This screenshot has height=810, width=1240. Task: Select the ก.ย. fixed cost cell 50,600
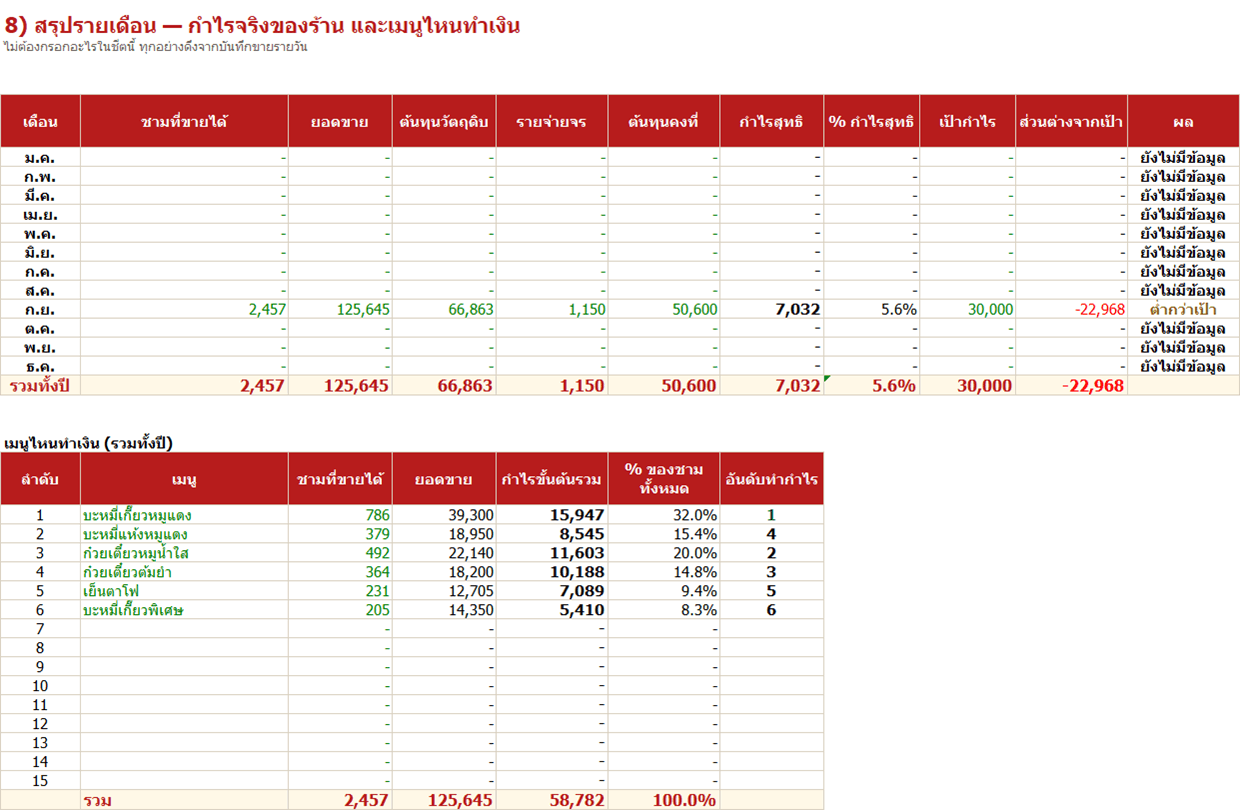[664, 310]
